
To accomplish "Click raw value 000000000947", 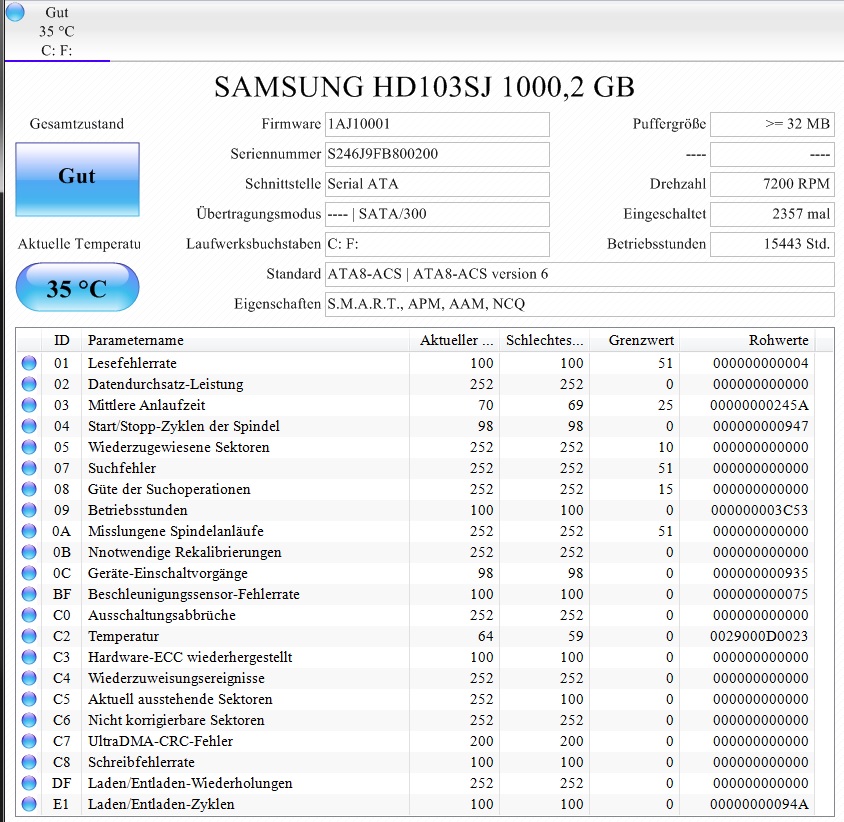I will click(x=761, y=426).
